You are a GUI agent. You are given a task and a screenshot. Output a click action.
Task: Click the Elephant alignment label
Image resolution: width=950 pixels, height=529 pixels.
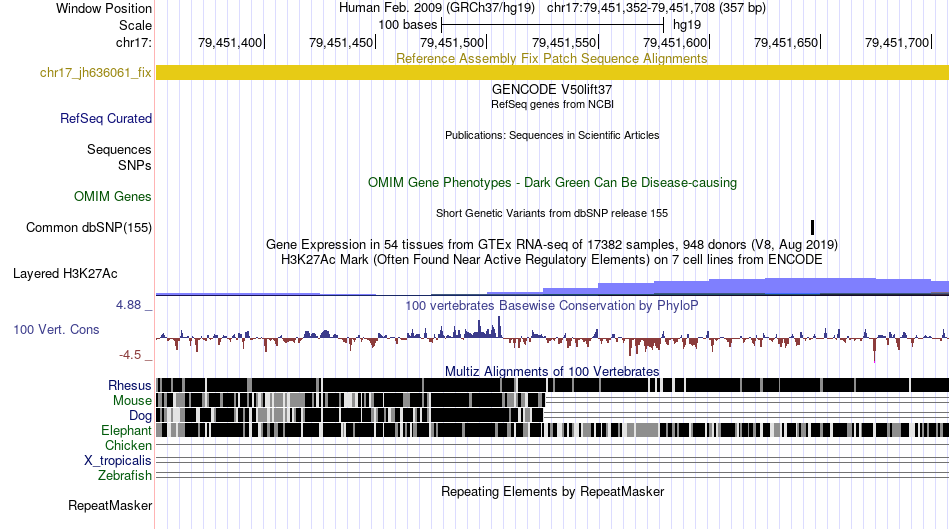126,430
